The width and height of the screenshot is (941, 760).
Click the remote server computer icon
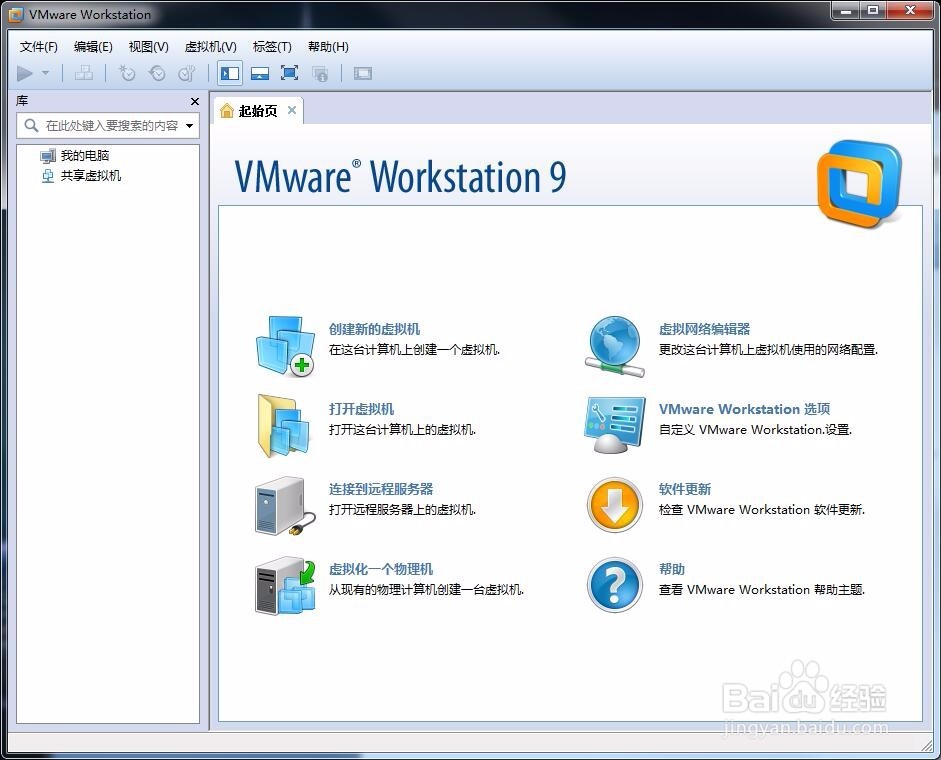pyautogui.click(x=285, y=505)
